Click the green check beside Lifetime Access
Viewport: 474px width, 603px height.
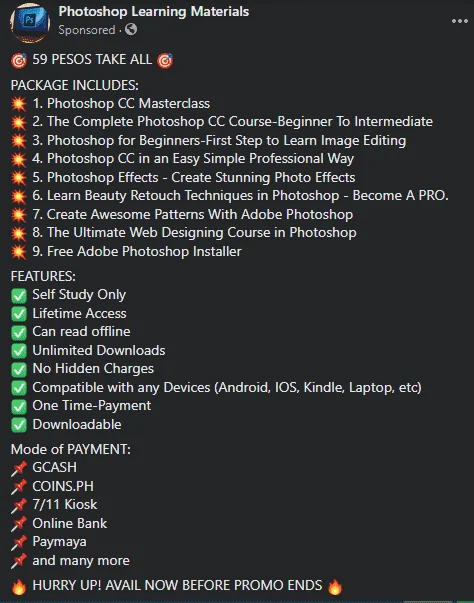(x=19, y=314)
